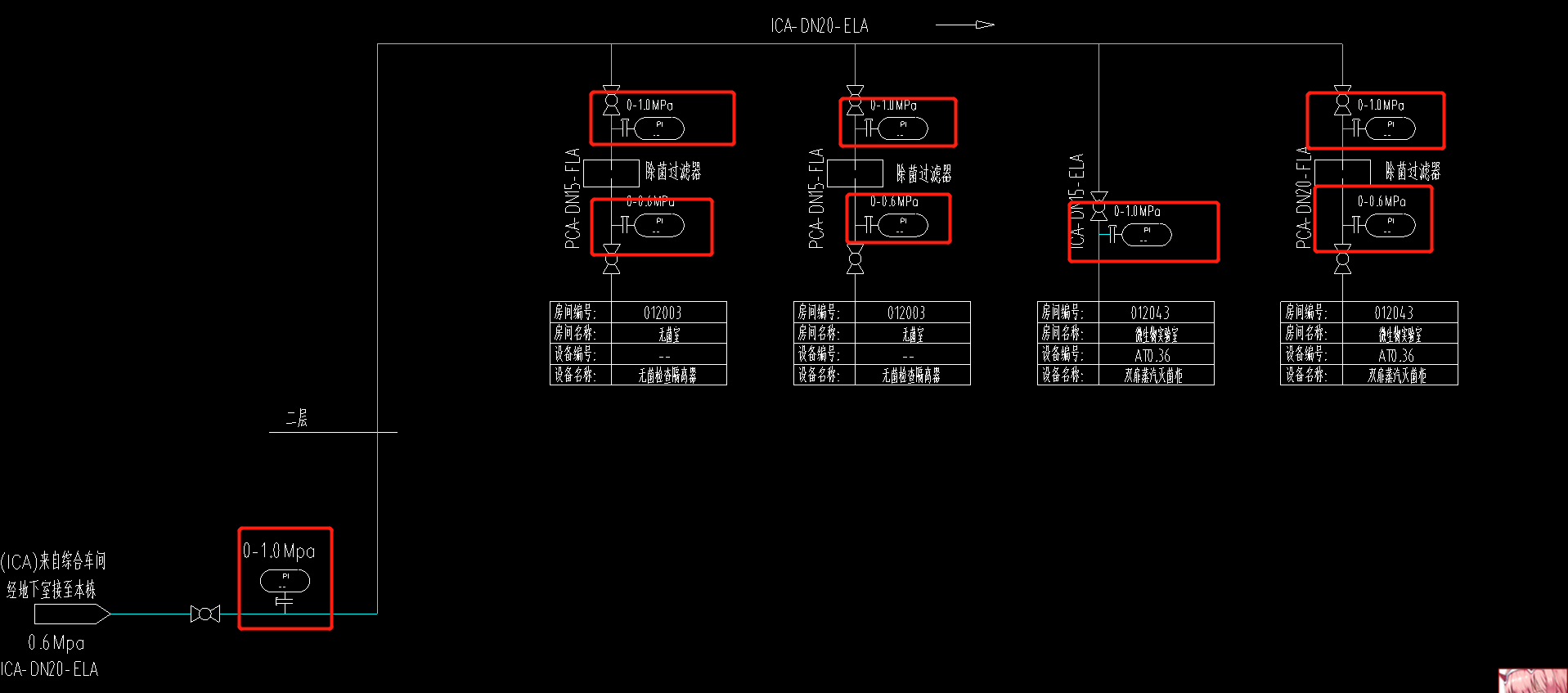This screenshot has width=1568, height=693.
Task: Select the valve on the ICA-DN15-ELA branch
Action: [1099, 206]
